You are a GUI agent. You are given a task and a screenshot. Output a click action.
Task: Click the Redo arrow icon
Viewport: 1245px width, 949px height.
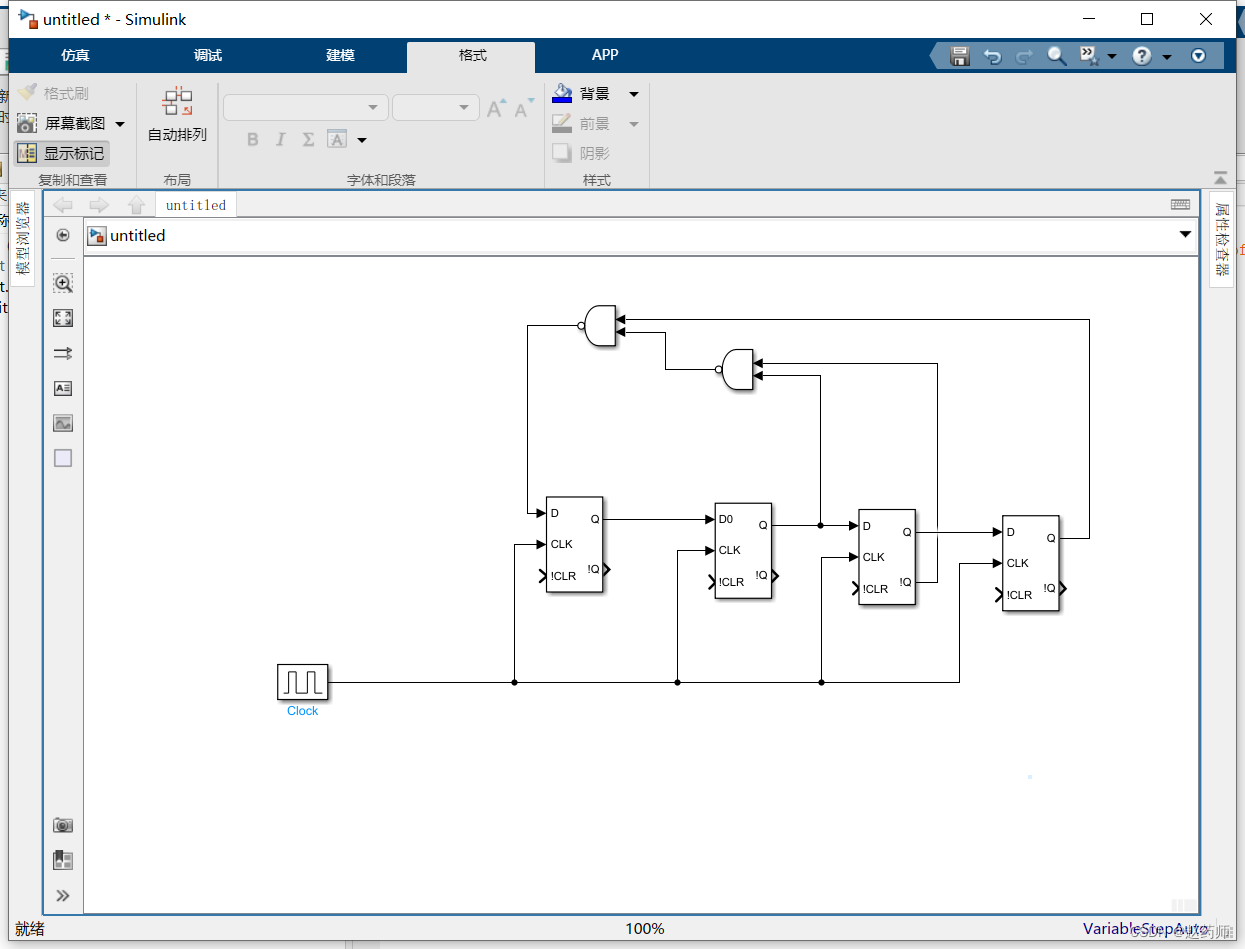[x=1024, y=56]
